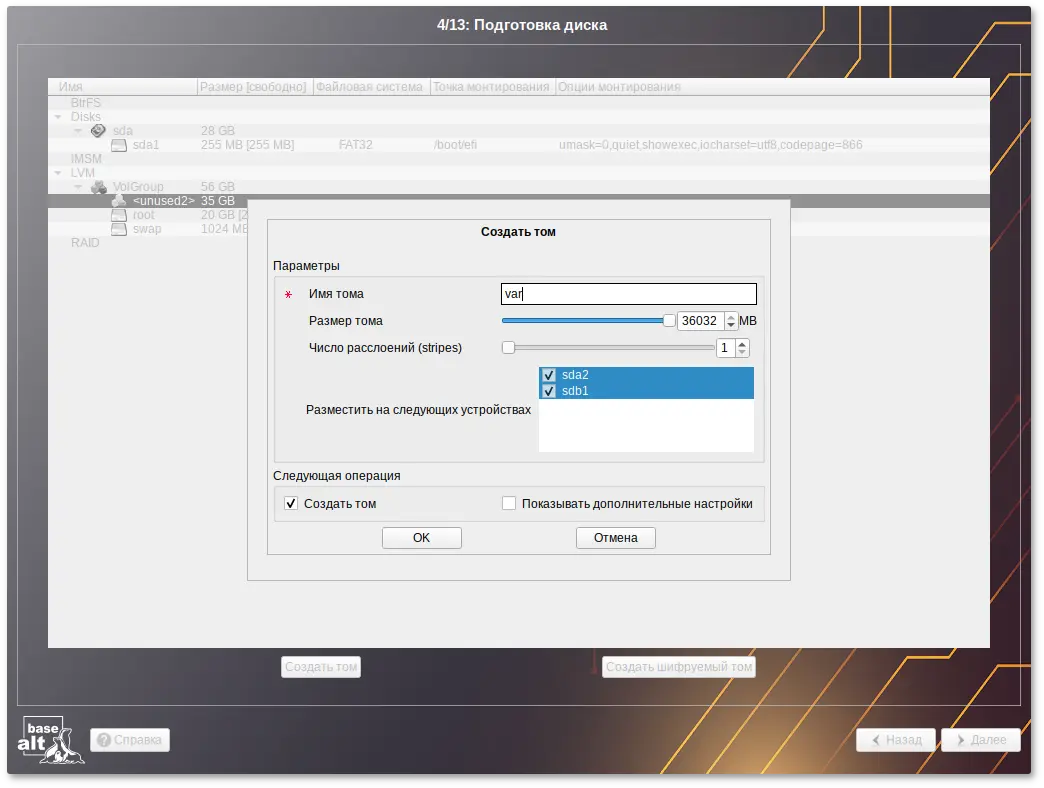Screen dimensions: 1044x788
Task: Click the volume size slider handle
Action: point(669,321)
